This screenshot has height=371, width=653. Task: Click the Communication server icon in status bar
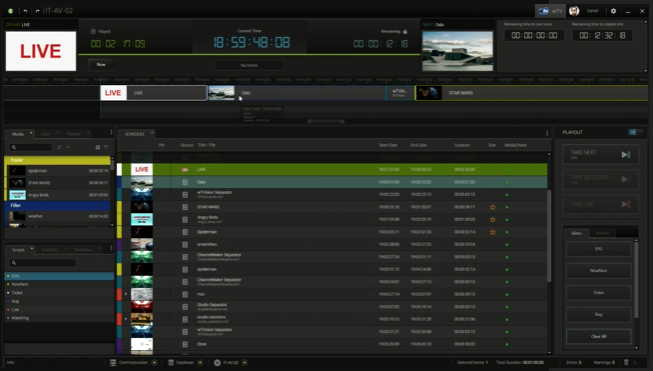(113, 363)
